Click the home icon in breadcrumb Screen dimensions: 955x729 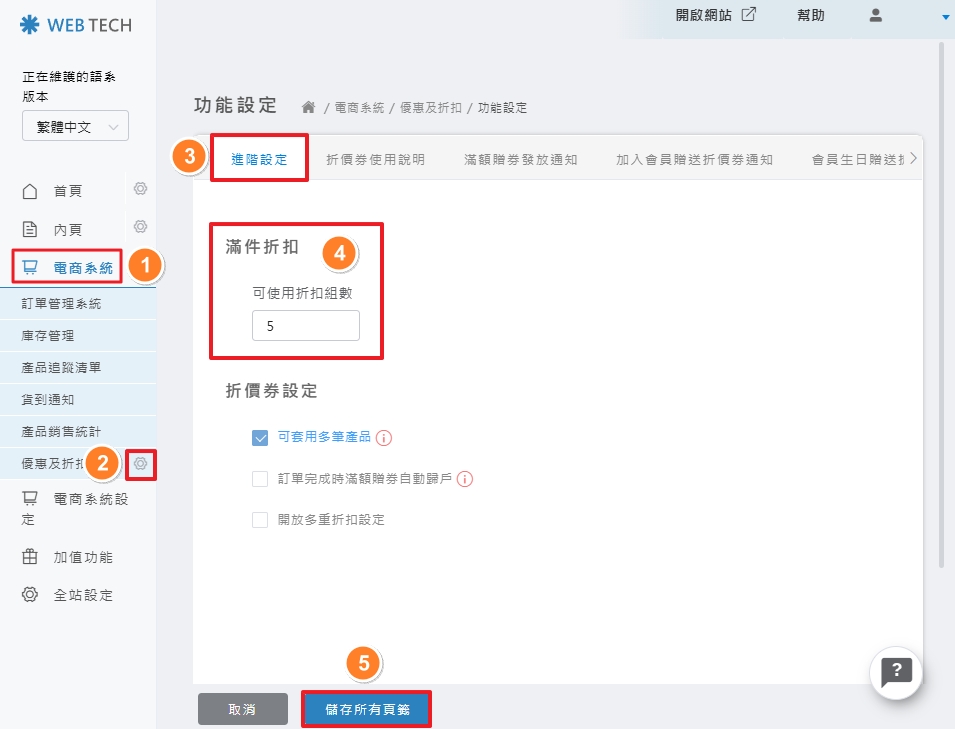(309, 107)
